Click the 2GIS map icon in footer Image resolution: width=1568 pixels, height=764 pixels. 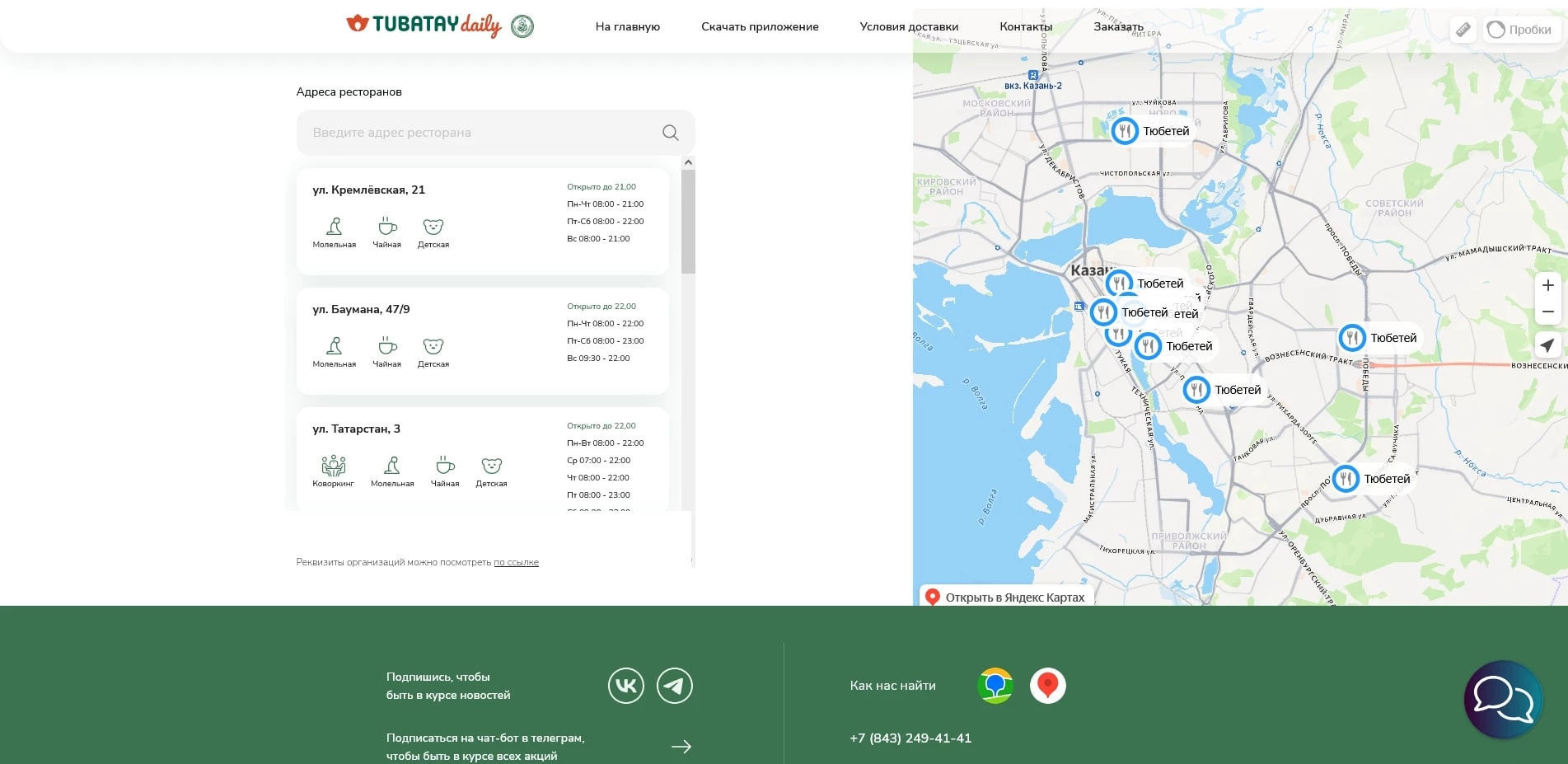coord(995,686)
